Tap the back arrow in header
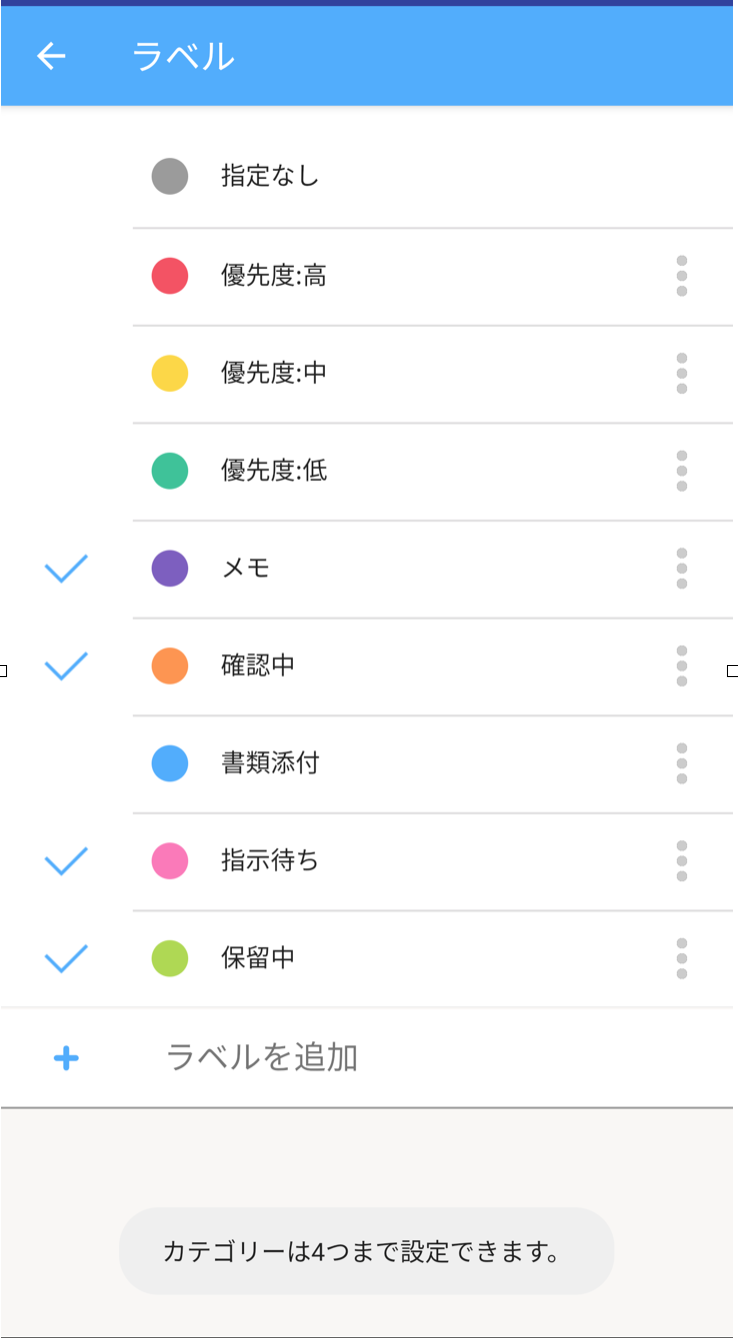Viewport: 738px width, 1338px height. [51, 56]
